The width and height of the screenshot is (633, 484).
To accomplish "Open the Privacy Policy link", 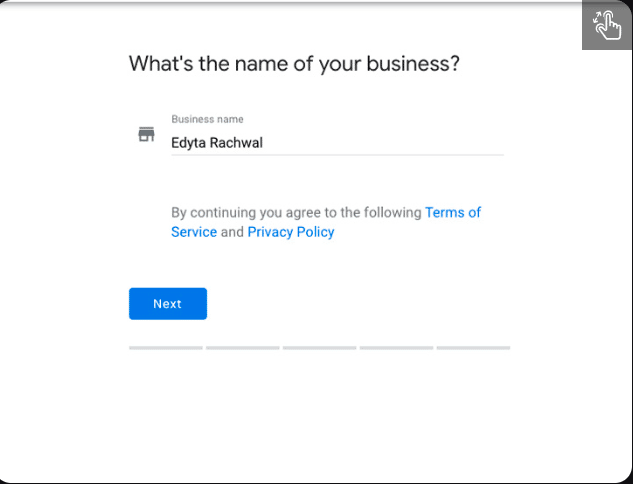I will click(x=291, y=232).
